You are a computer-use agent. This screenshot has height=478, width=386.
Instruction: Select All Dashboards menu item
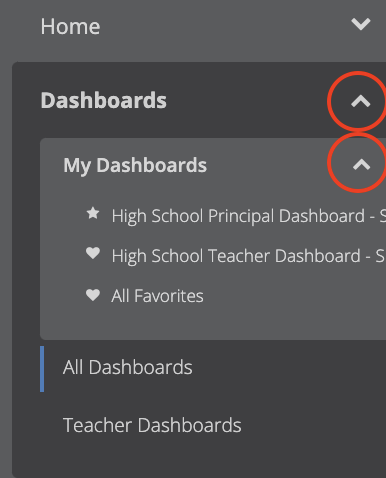pyautogui.click(x=128, y=367)
